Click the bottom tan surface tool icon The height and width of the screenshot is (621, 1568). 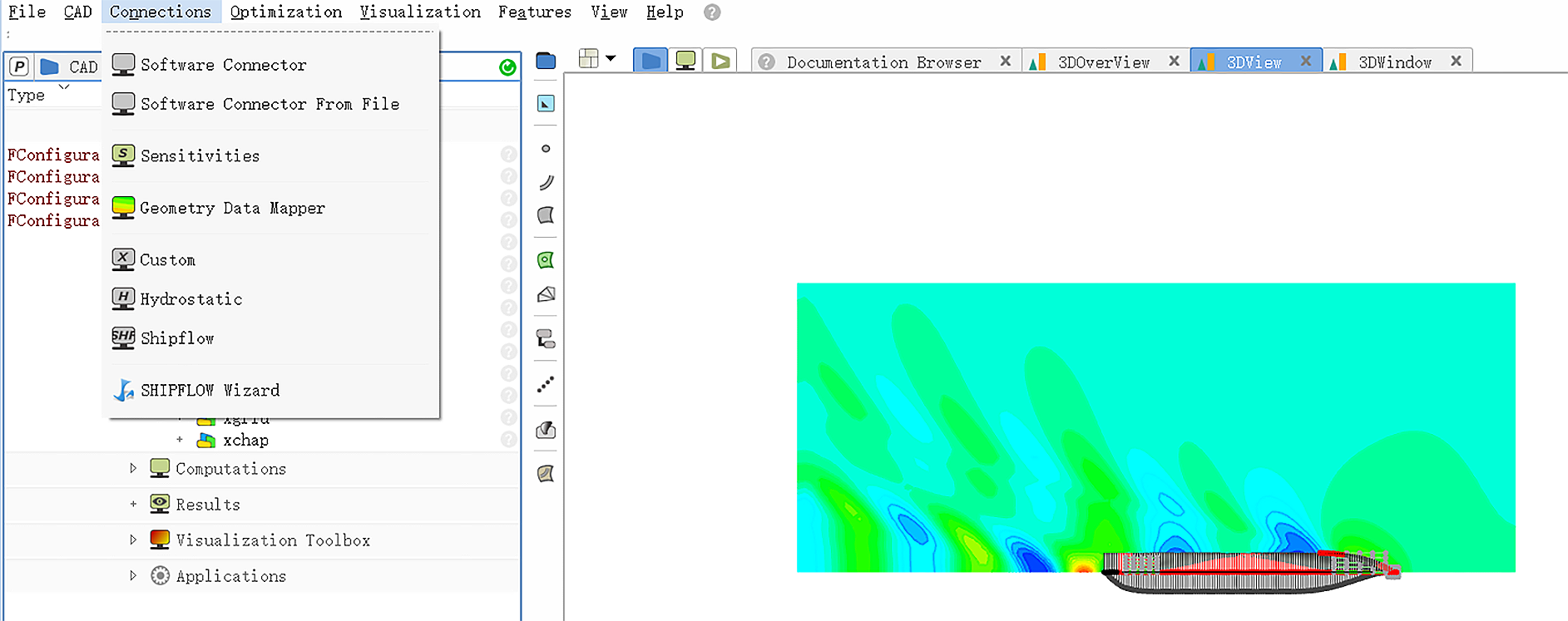[x=546, y=474]
